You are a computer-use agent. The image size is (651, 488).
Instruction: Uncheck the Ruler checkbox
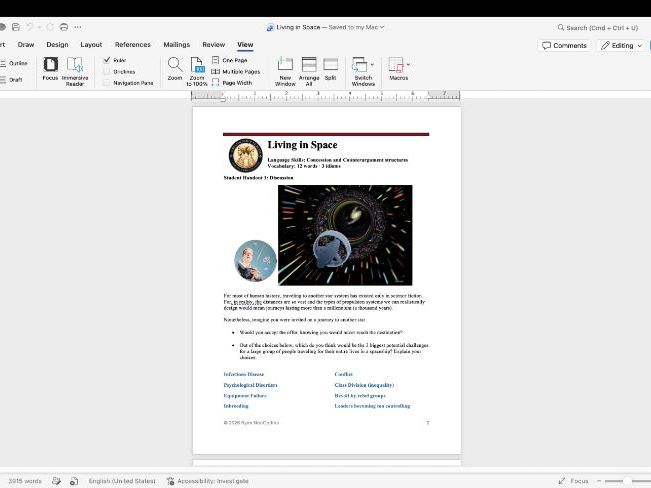107,60
